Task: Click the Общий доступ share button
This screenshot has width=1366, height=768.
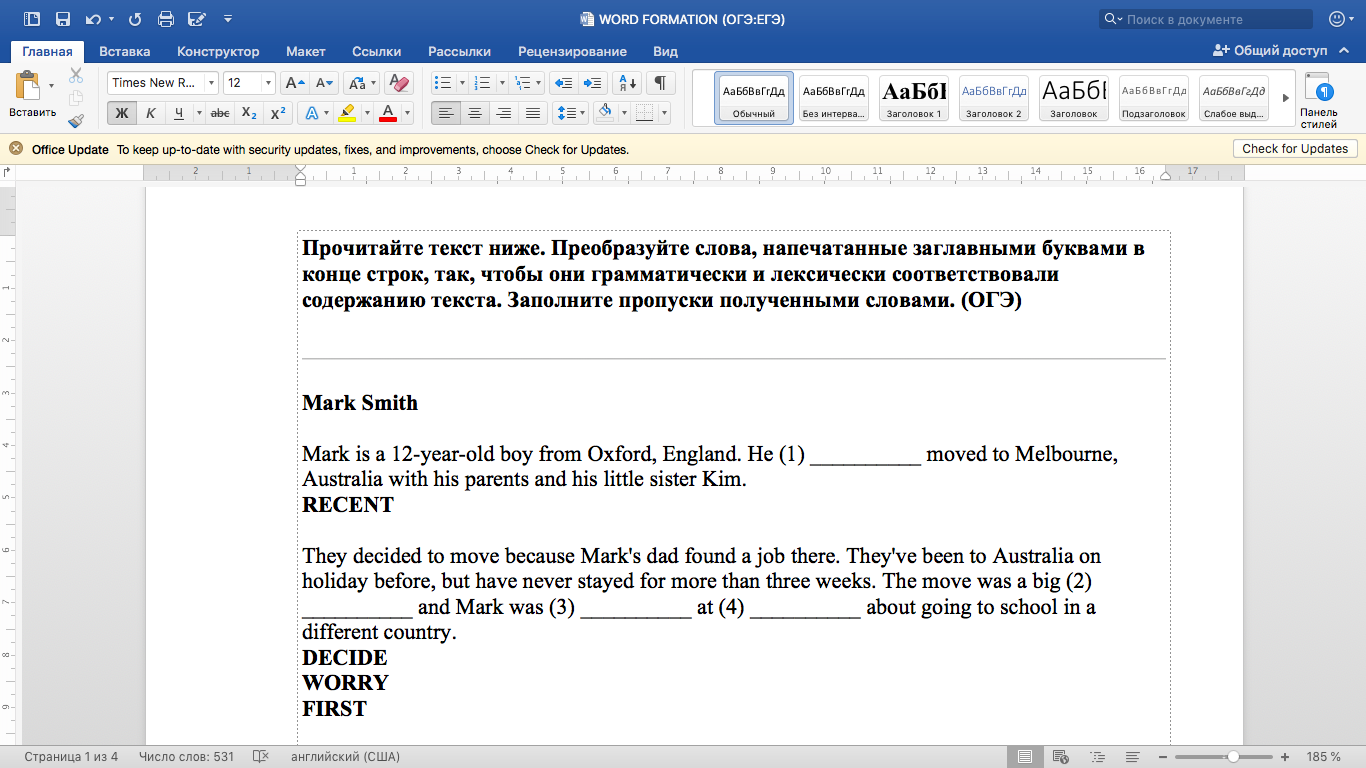Action: pyautogui.click(x=1270, y=51)
